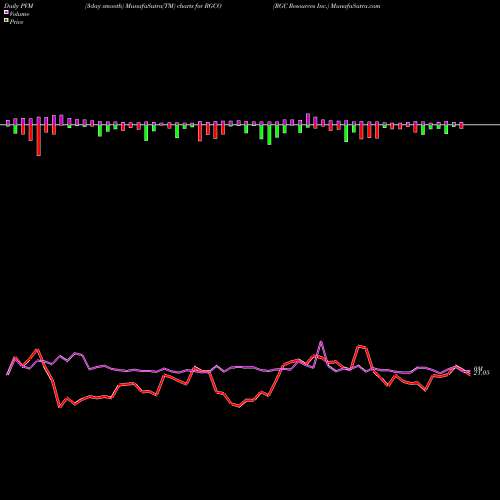Click the Volume legend color swatch

tap(6, 13)
